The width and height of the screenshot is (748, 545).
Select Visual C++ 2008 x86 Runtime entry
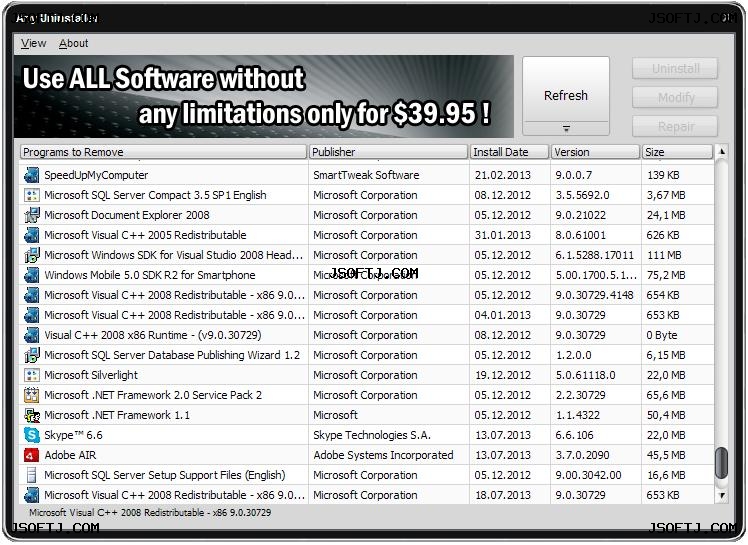click(x=367, y=335)
